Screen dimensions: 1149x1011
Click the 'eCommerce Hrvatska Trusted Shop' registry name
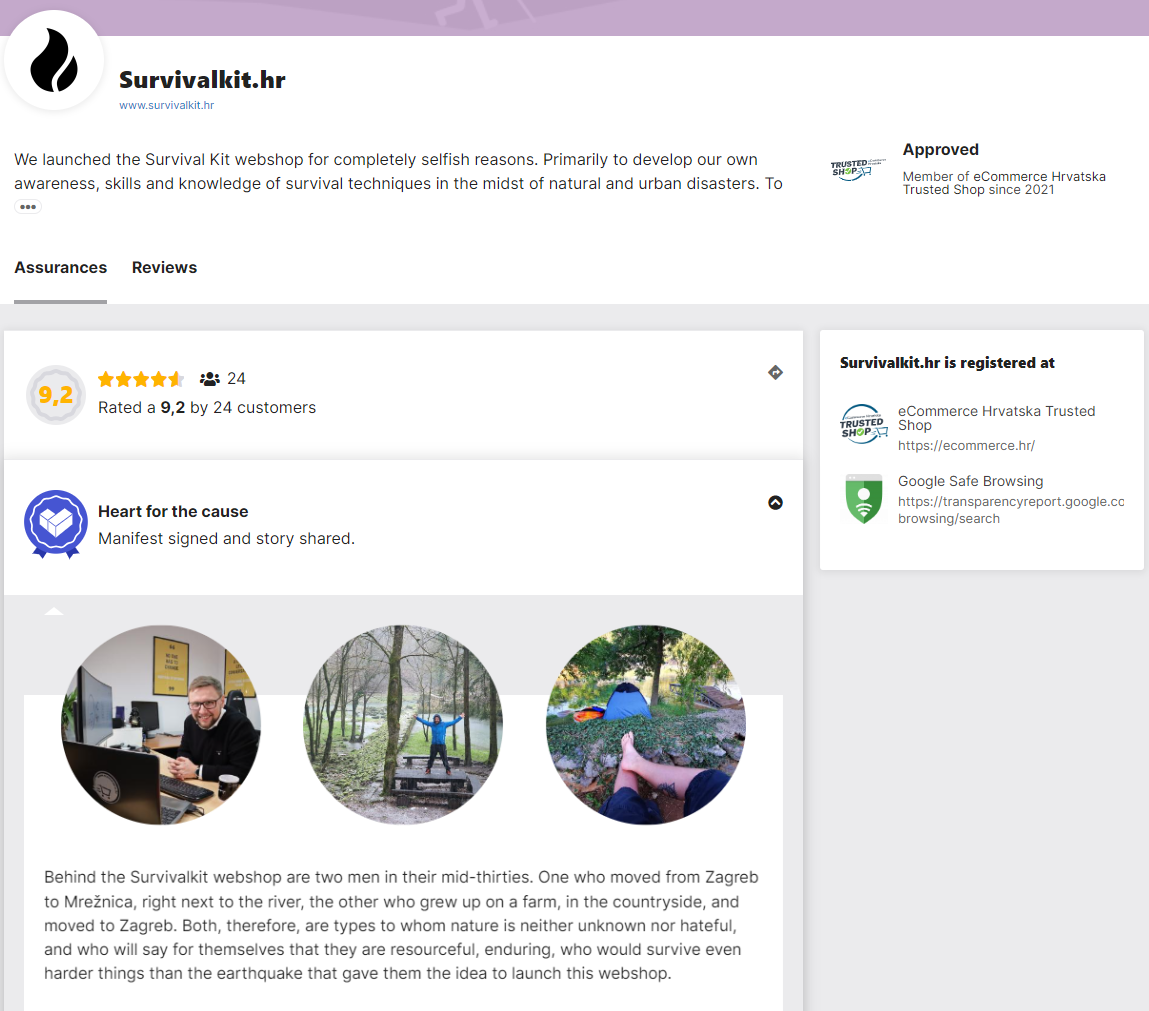(x=997, y=418)
